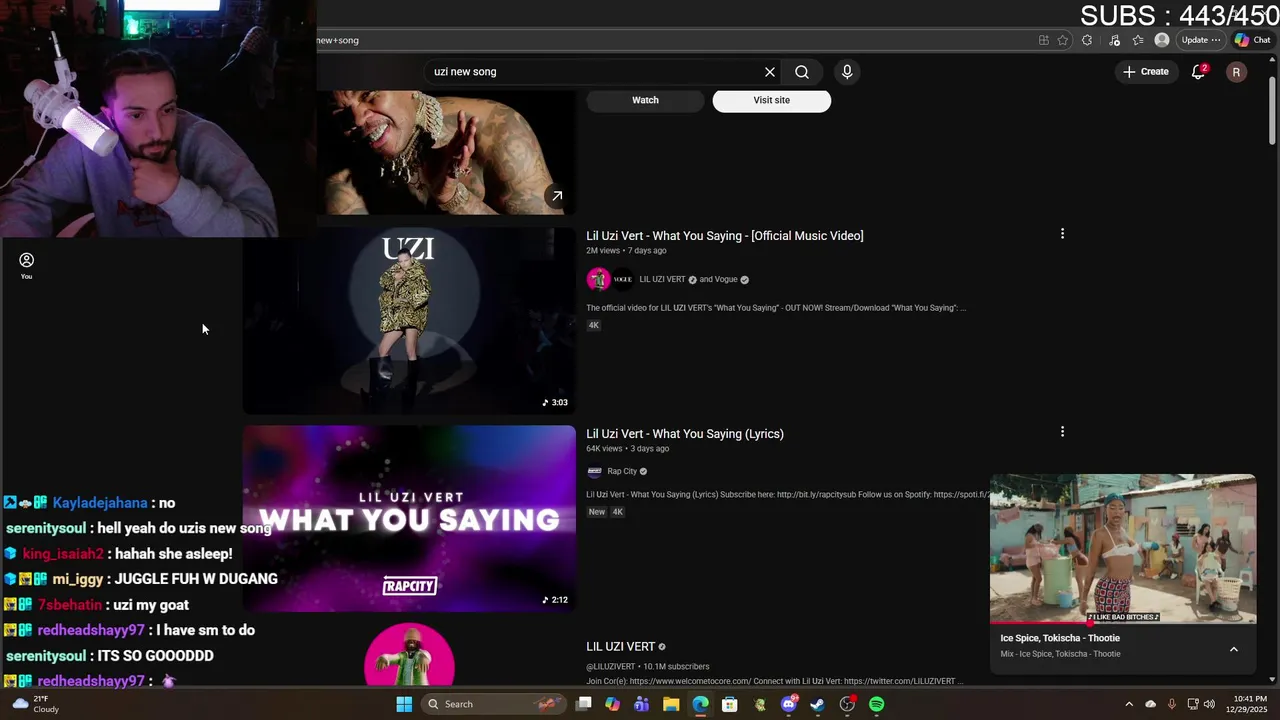This screenshot has width=1280, height=720.
Task: Click the Watch button on the ad
Action: [645, 100]
